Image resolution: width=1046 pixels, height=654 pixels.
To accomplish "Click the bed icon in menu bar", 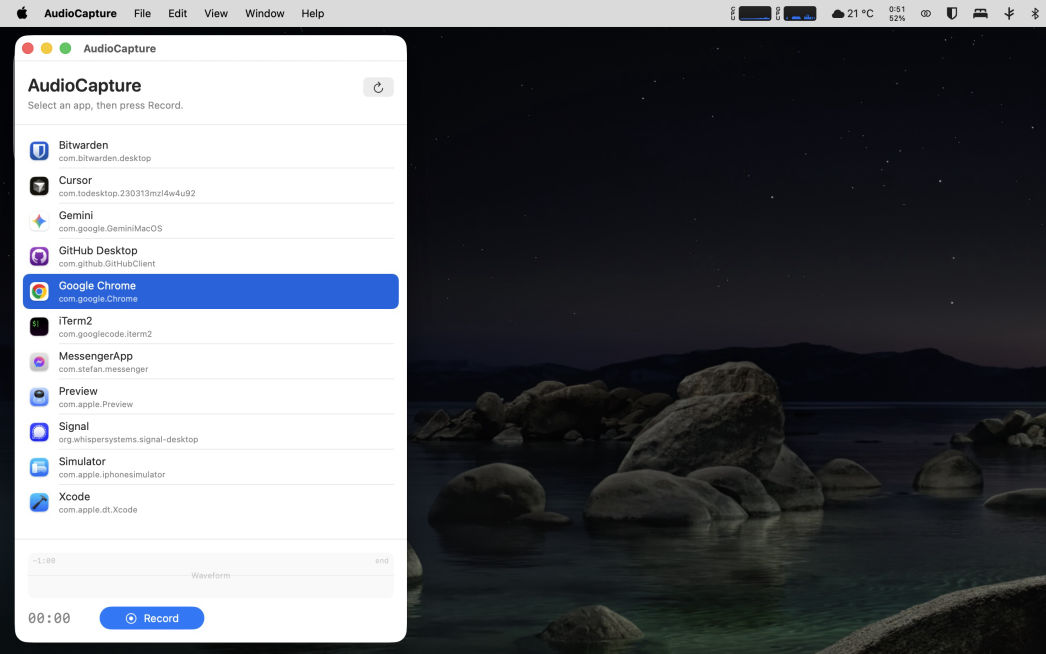I will point(980,13).
